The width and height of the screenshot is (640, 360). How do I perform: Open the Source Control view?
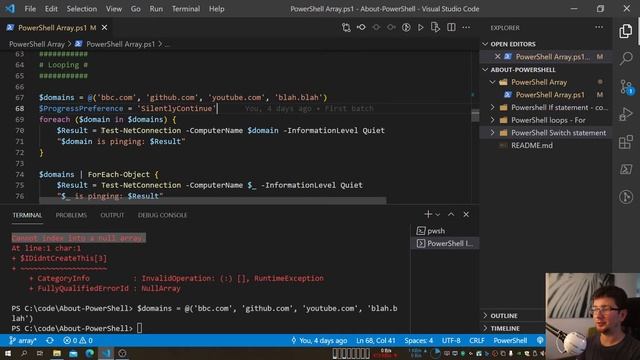[626, 87]
